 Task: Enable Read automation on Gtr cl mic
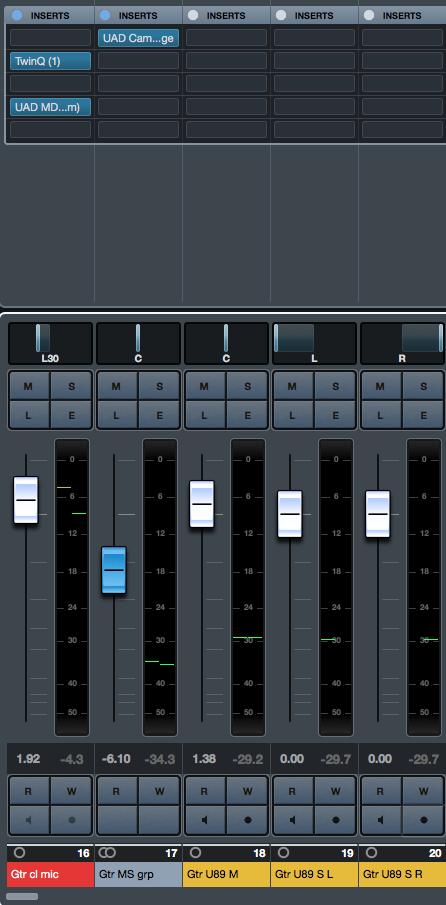[x=29, y=791]
